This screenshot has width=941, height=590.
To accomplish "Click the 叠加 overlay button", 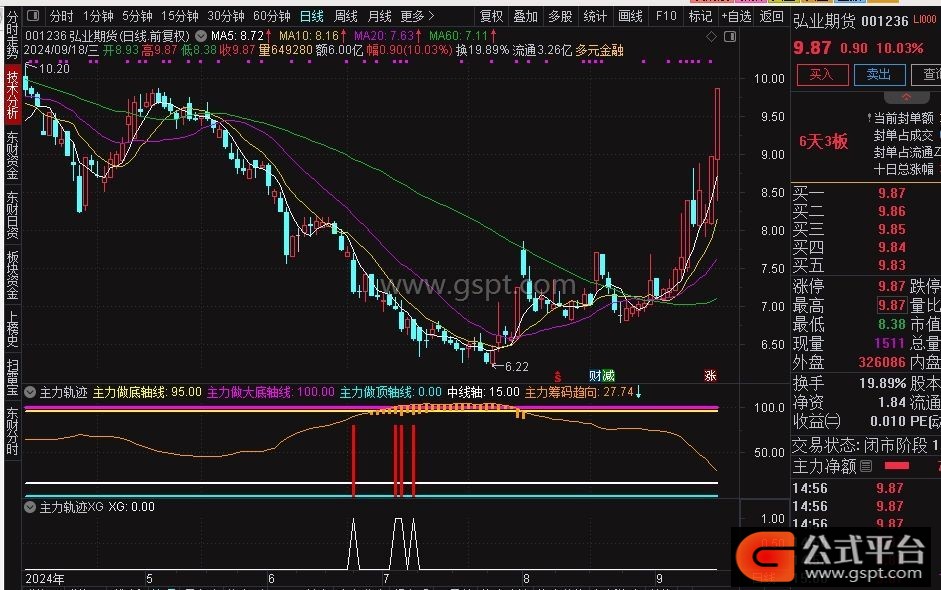I will click(x=526, y=16).
